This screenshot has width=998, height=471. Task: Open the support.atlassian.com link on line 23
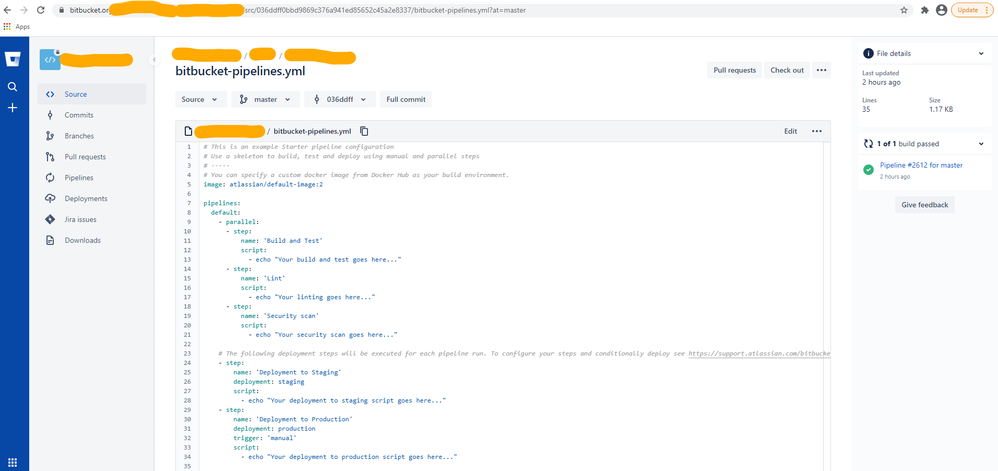pyautogui.click(x=761, y=353)
